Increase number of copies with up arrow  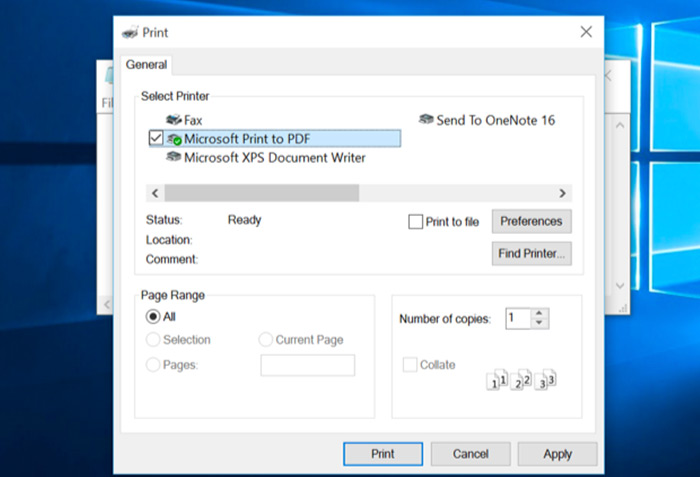[x=539, y=314]
